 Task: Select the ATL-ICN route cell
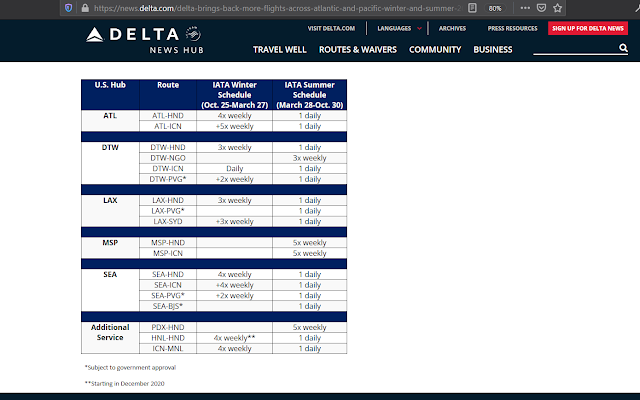pyautogui.click(x=168, y=126)
